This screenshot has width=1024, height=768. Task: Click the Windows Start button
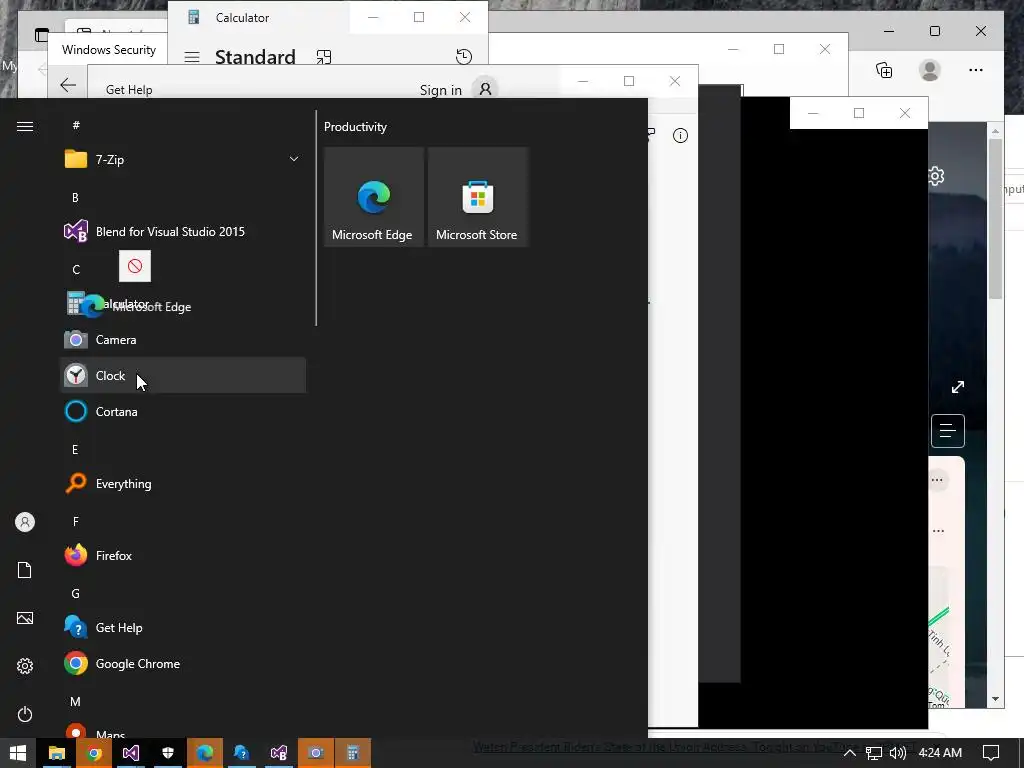pos(18,753)
